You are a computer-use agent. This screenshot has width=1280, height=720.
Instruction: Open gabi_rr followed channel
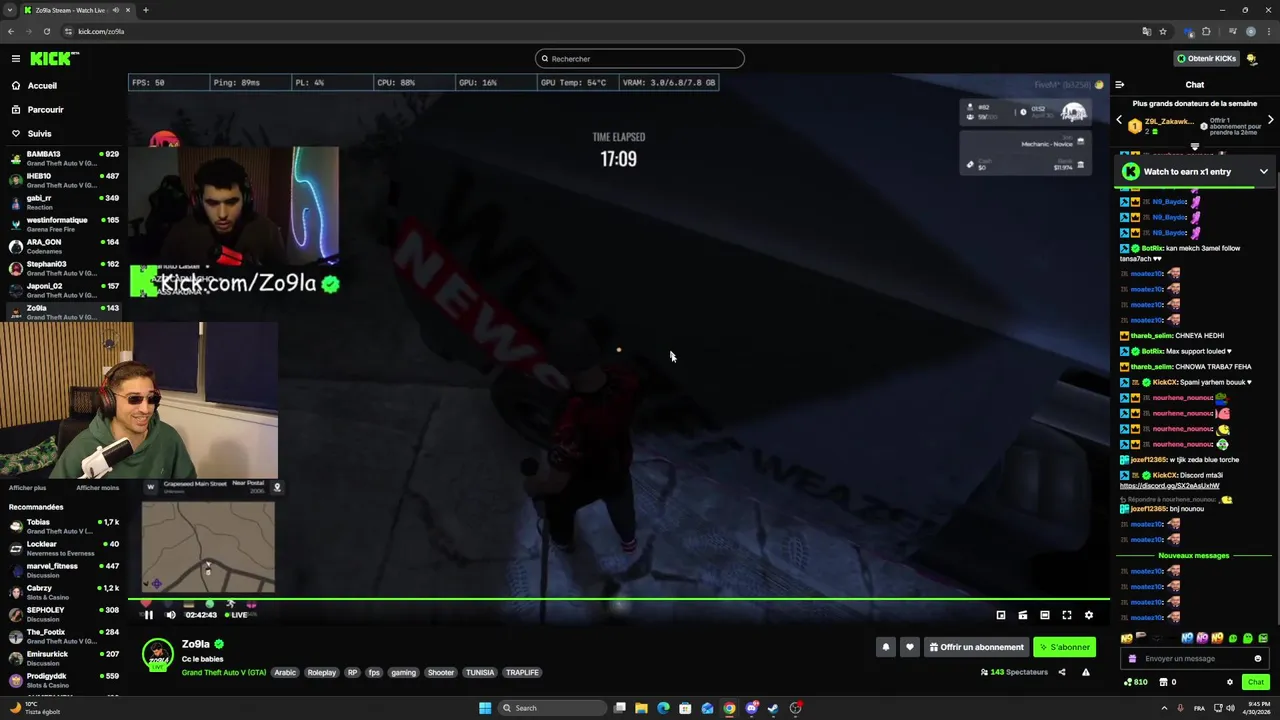(x=63, y=202)
